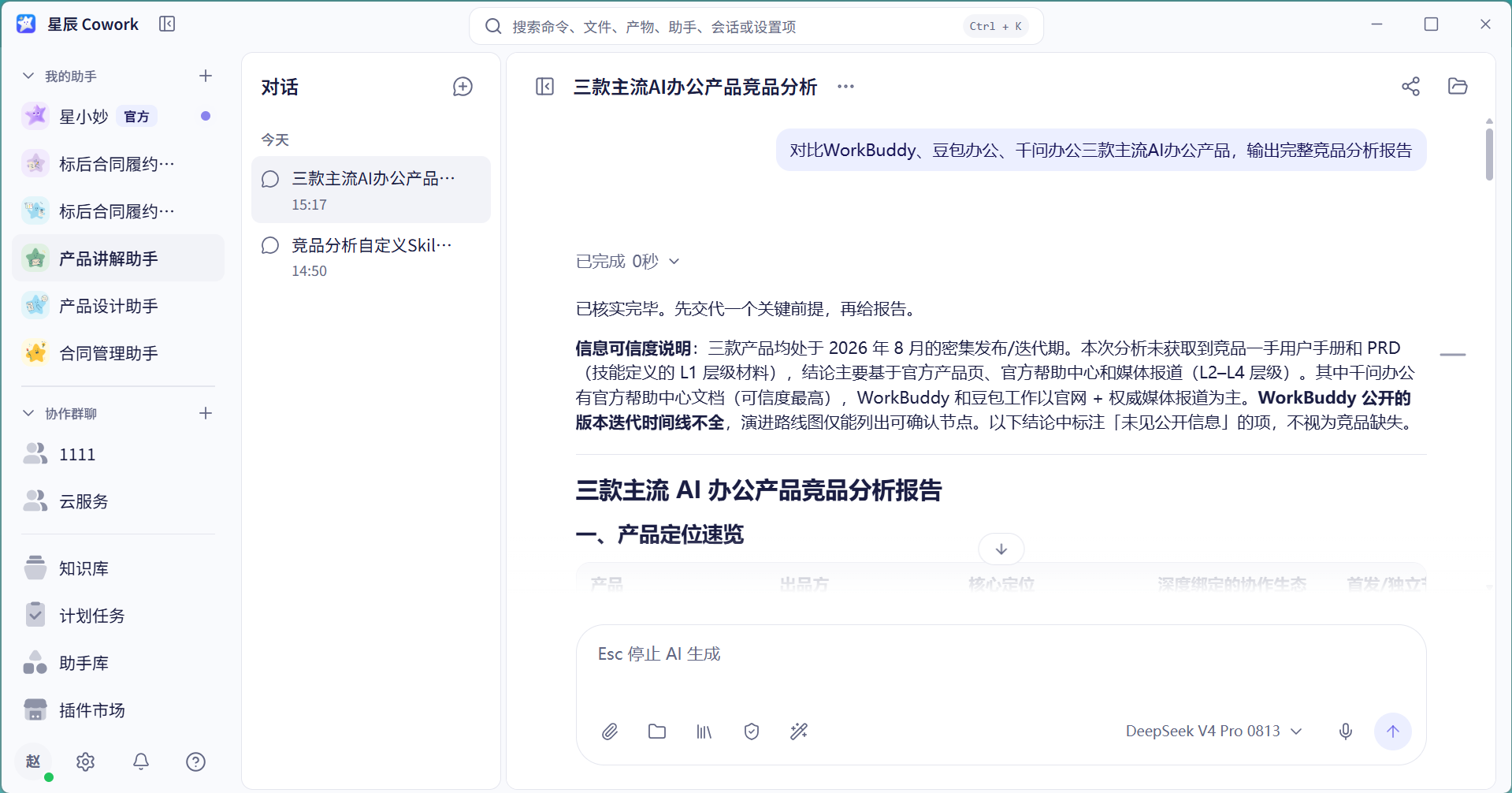1512x793 pixels.
Task: Select 合同管理助手 assistant
Action: [x=118, y=353]
